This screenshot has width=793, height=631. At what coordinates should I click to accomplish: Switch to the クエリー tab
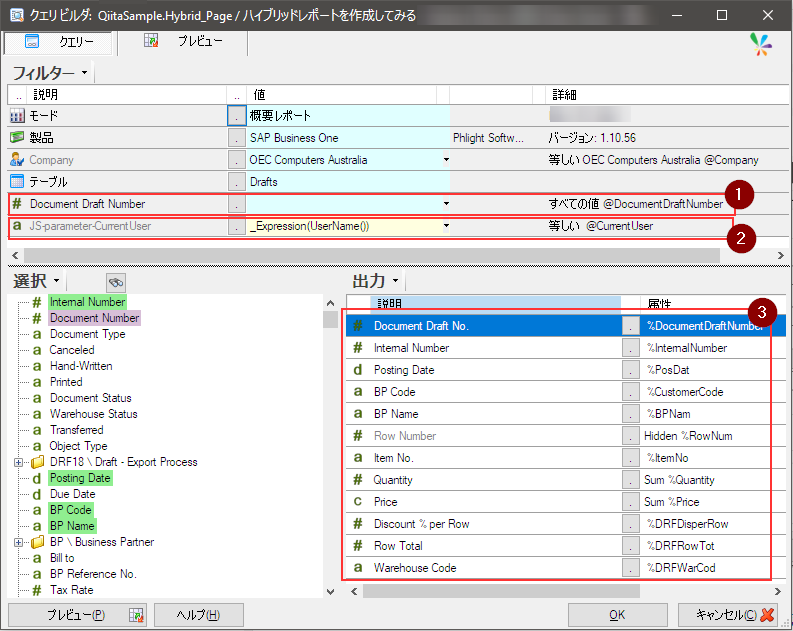point(59,42)
